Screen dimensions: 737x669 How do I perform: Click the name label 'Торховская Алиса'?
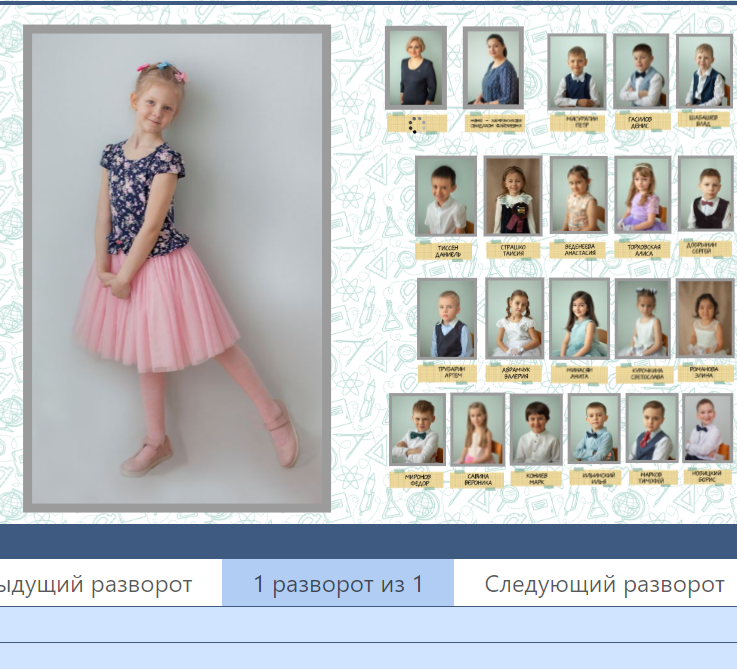tap(643, 250)
